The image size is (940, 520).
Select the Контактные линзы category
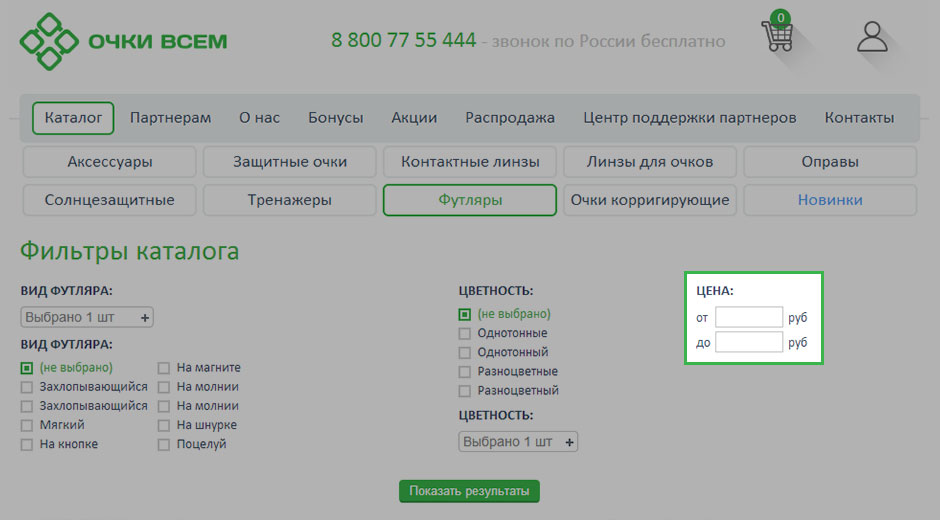click(x=470, y=162)
